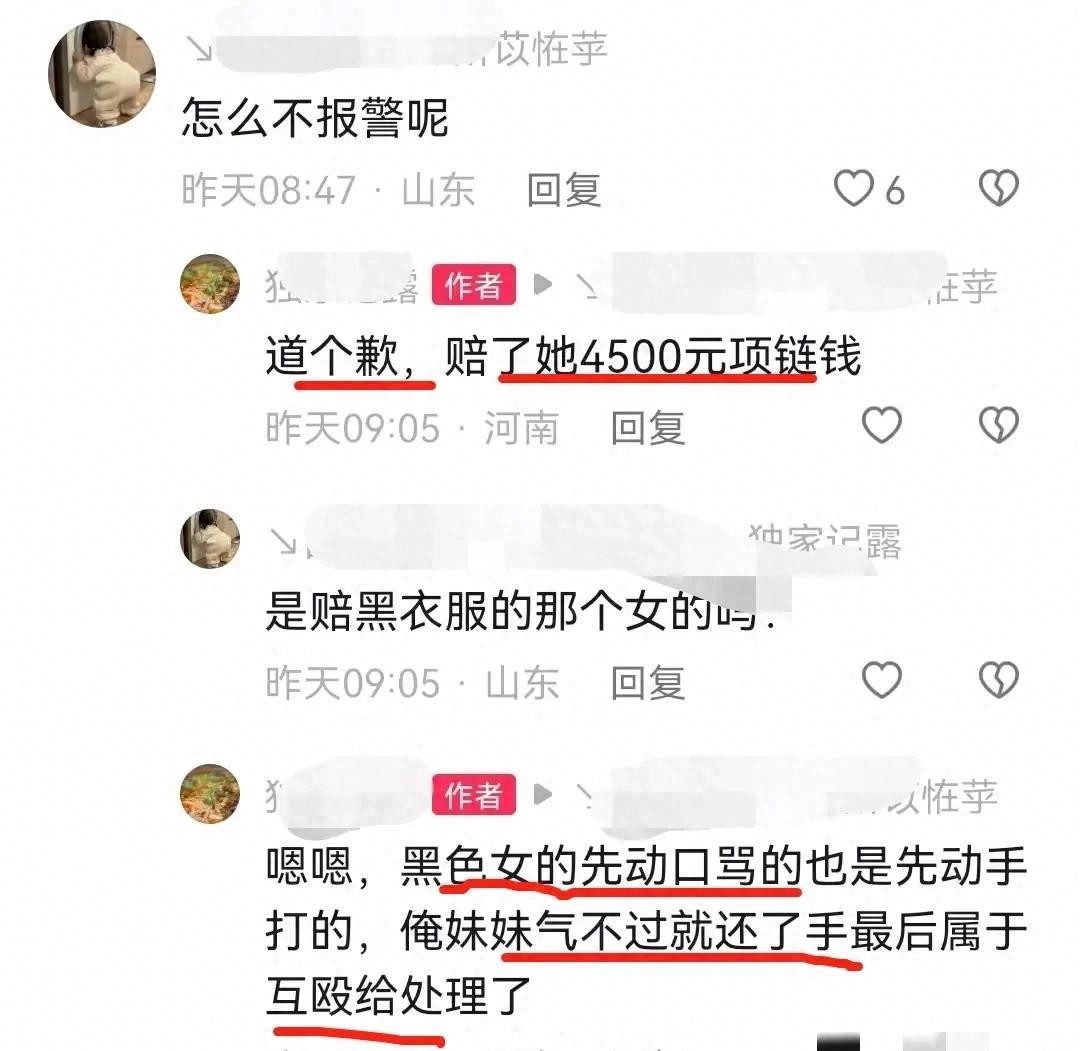Dislike the 是赔黑衣服的那个女的吗 reply
This screenshot has width=1080, height=1051.
[x=999, y=680]
